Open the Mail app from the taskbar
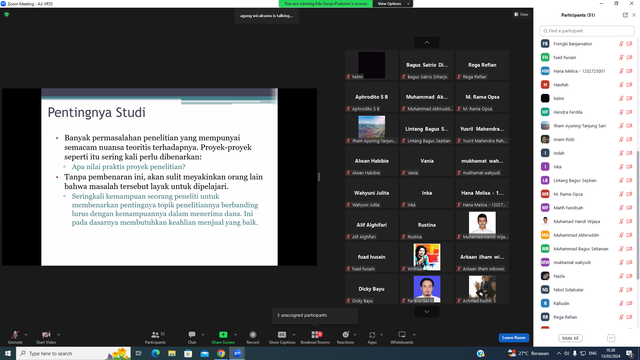 click(204, 353)
